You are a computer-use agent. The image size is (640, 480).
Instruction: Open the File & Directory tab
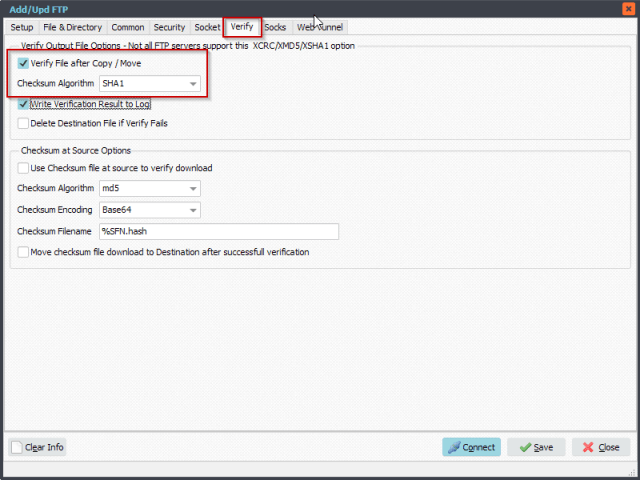tap(73, 27)
